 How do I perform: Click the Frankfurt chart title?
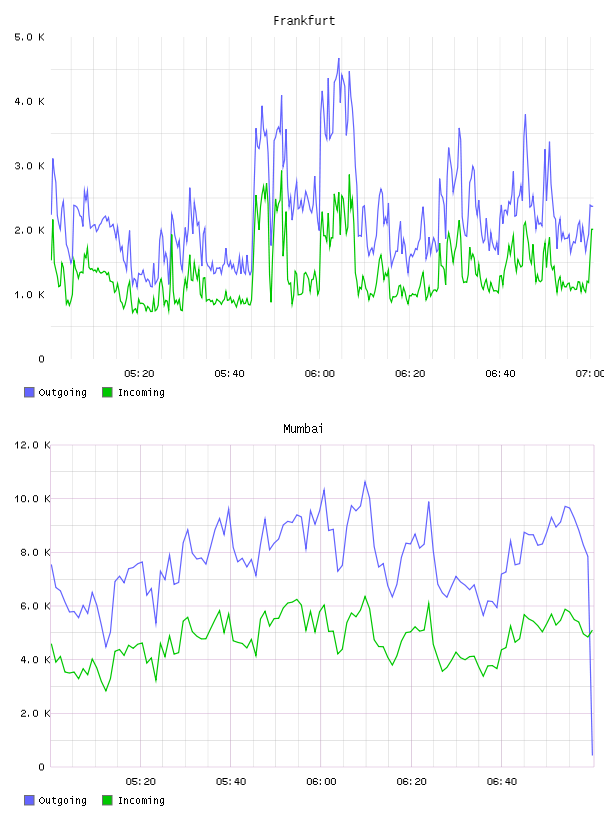pos(304,21)
